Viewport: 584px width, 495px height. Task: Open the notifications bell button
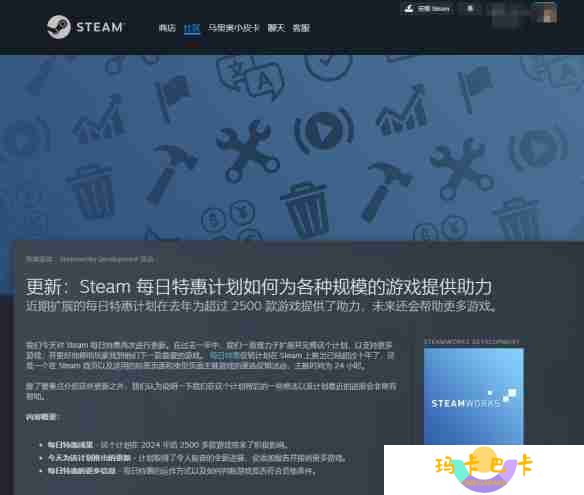point(470,8)
